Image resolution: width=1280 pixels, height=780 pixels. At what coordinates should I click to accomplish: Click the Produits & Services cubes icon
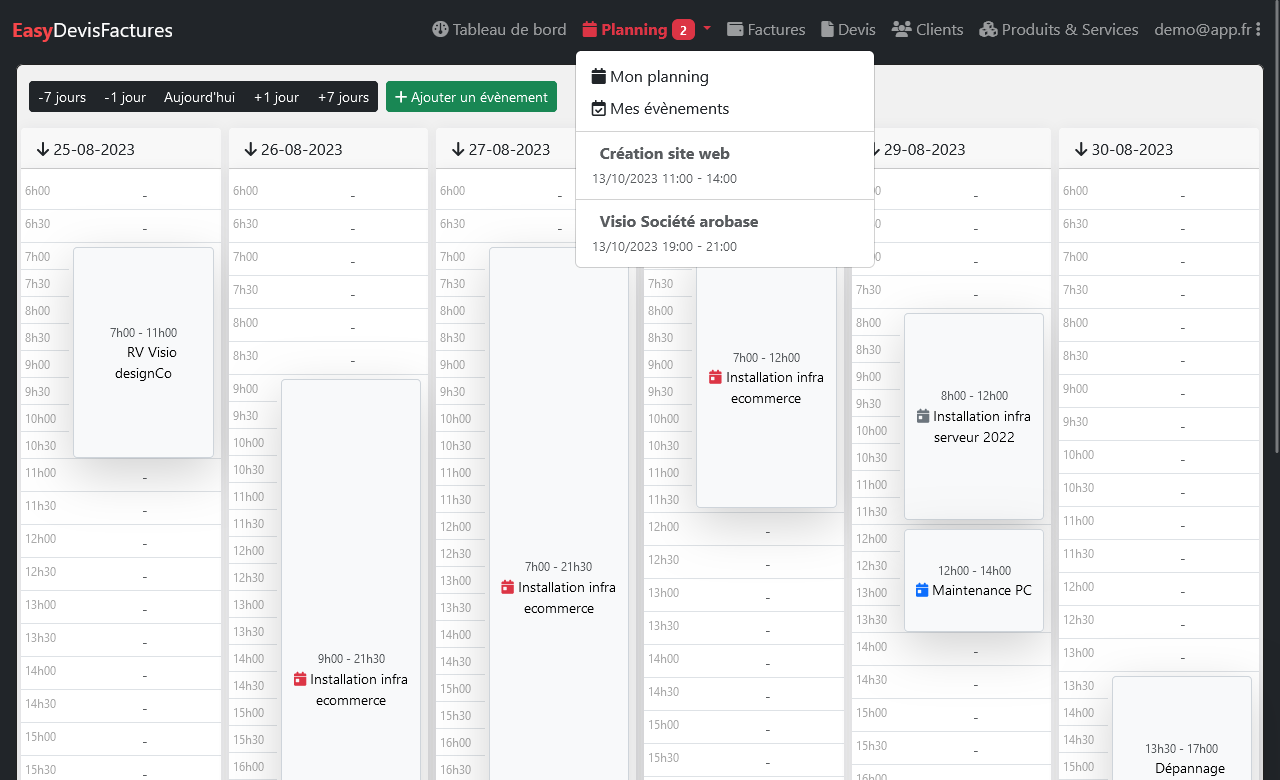tap(988, 29)
